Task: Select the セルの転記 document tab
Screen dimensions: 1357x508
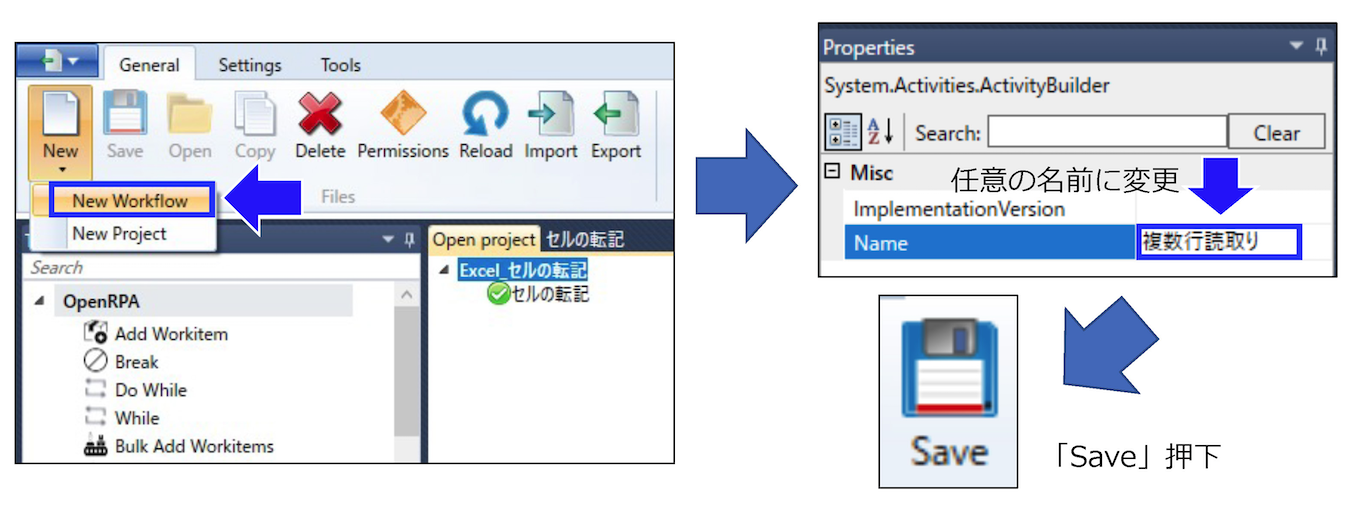Action: tap(584, 240)
